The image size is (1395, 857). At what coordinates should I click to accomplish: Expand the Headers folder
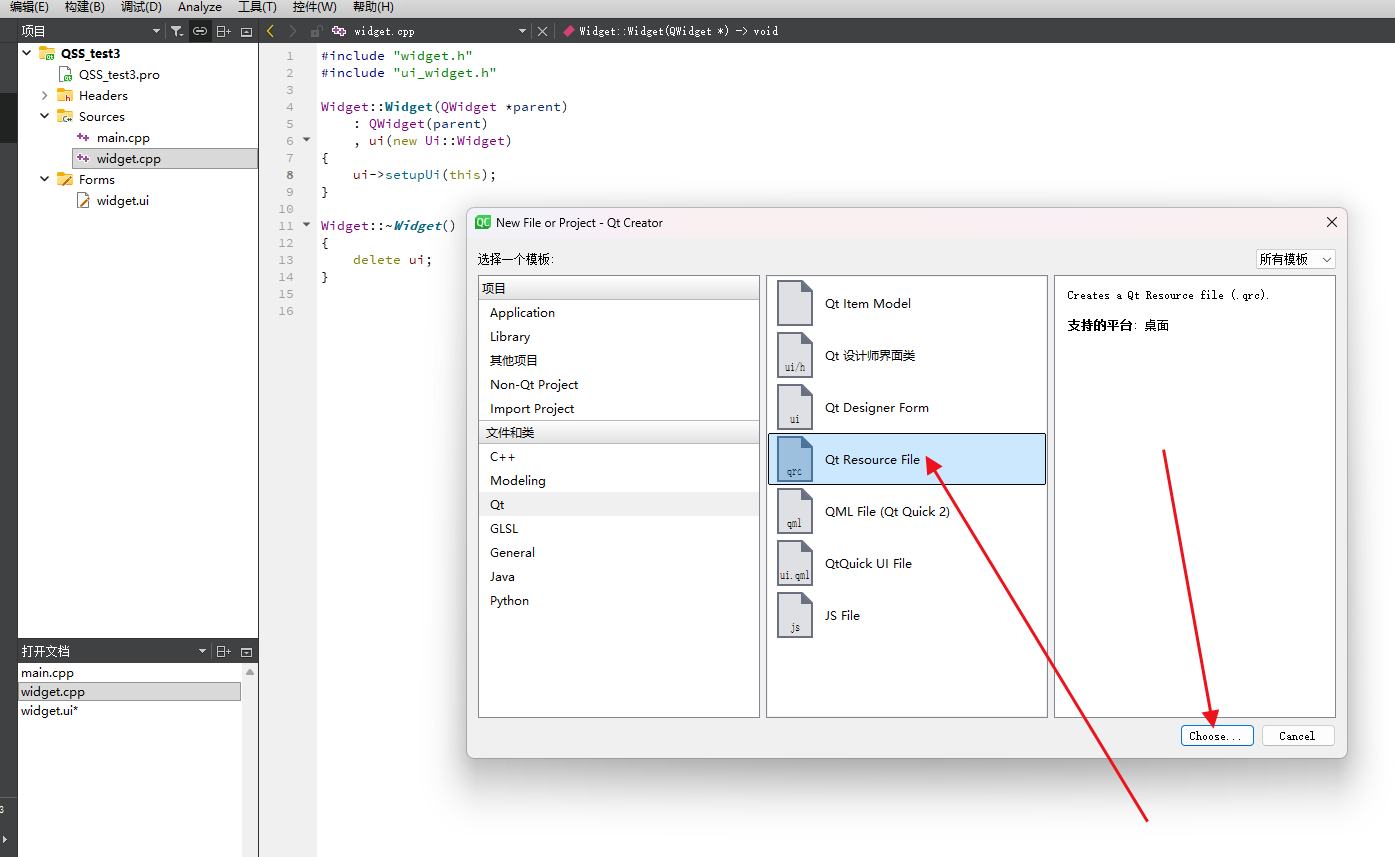[x=45, y=96]
